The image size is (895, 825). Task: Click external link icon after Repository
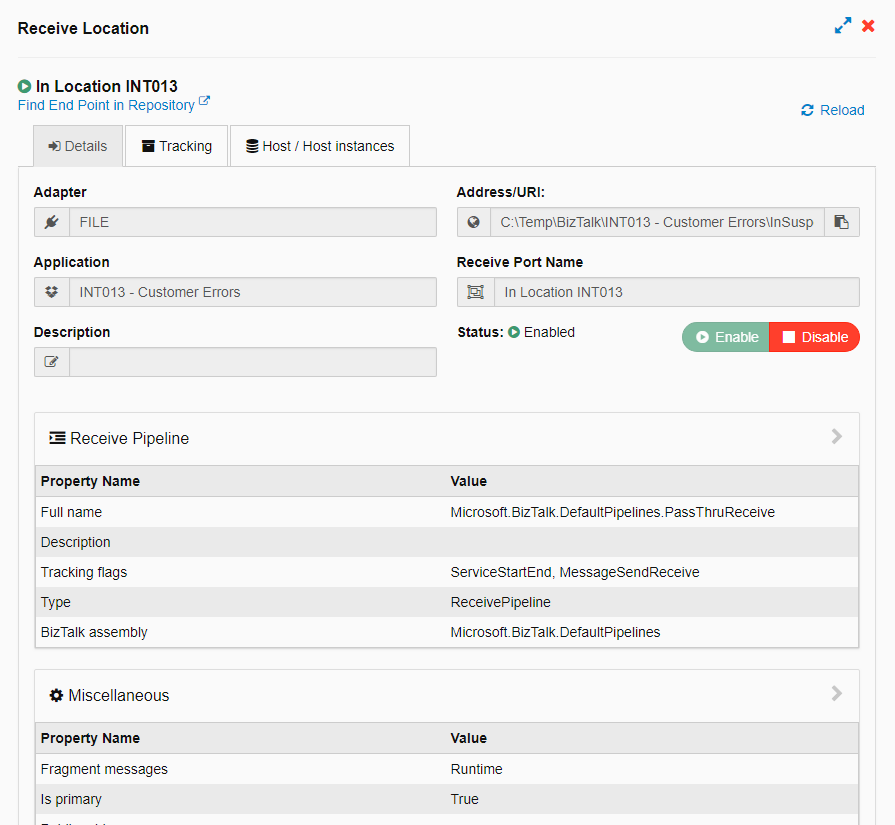tap(204, 102)
